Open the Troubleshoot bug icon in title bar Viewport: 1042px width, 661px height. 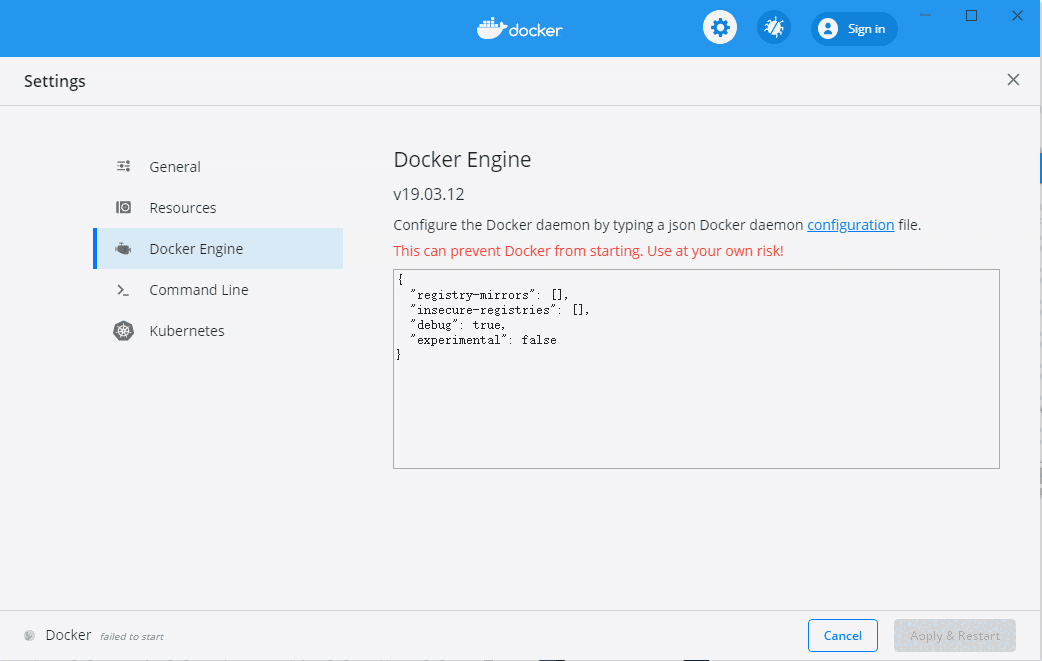coord(773,27)
